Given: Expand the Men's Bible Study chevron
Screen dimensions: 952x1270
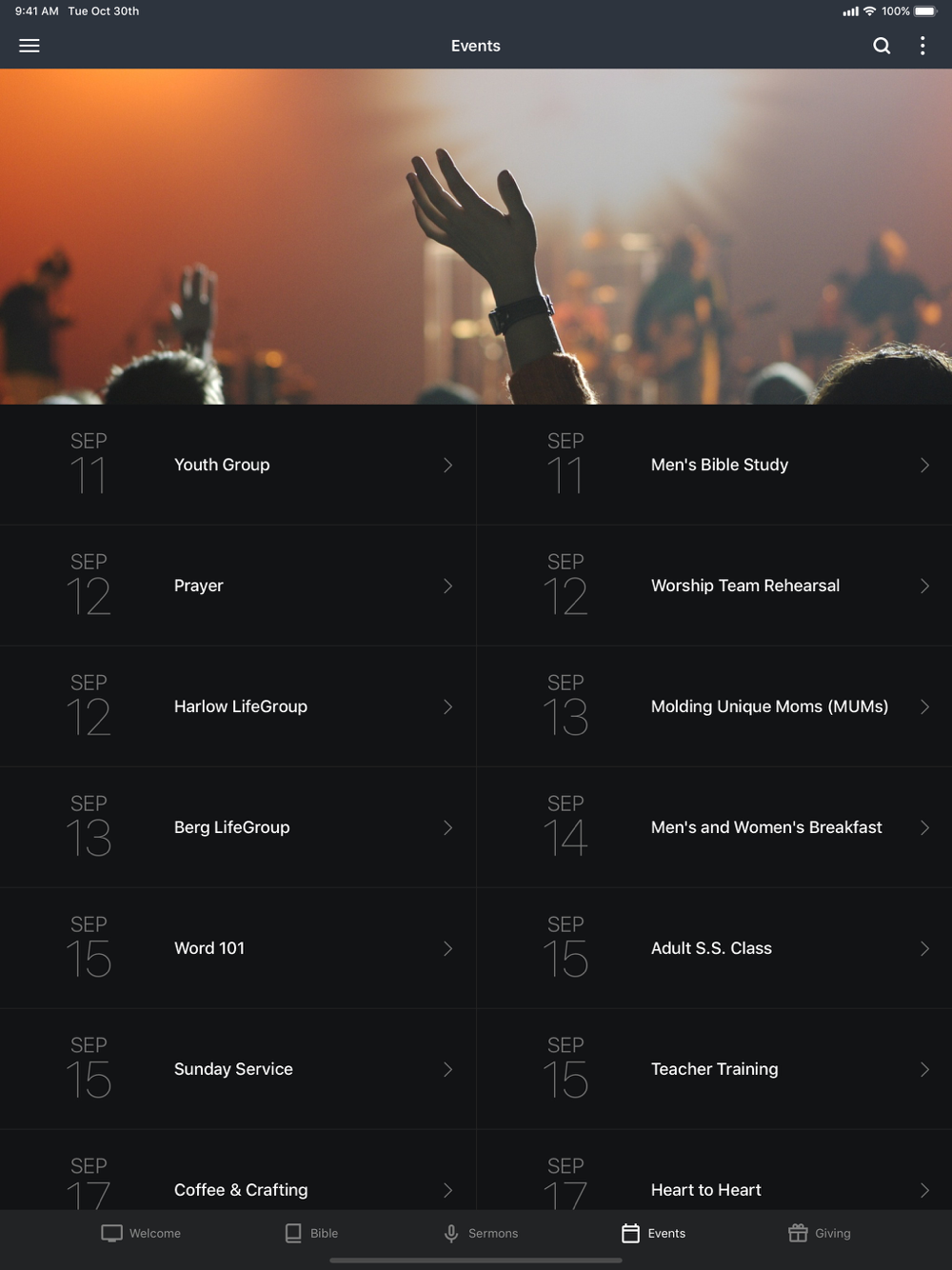Looking at the screenshot, I should tap(924, 465).
